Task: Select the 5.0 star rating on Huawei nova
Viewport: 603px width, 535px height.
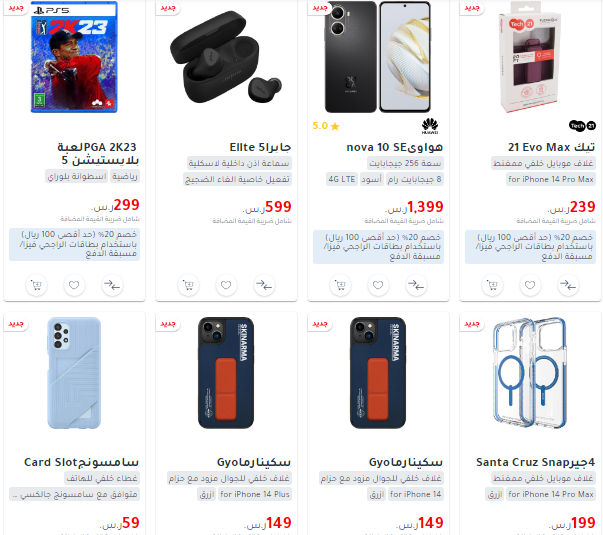Action: click(326, 126)
